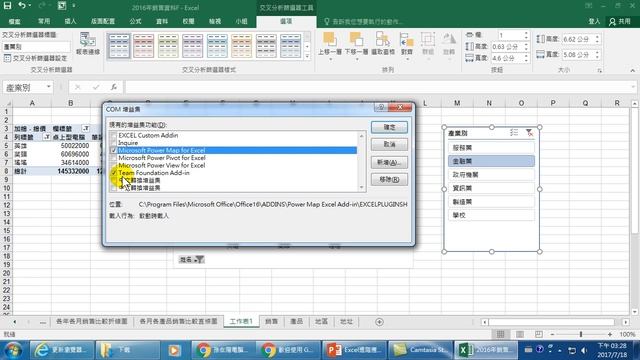Screen dimensions: 640x360
Task: Expand the slicer styles gallery More arrow
Action: [x=307, y=56]
